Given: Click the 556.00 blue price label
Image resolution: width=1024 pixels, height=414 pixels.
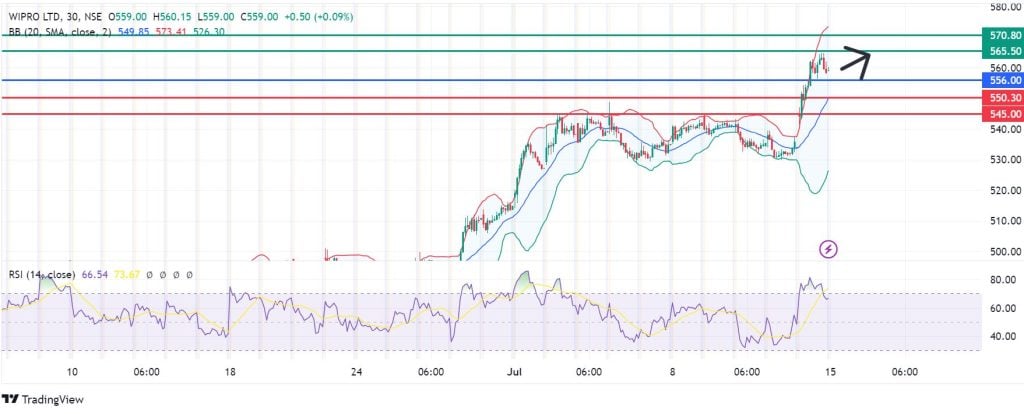Looking at the screenshot, I should click(x=1005, y=80).
